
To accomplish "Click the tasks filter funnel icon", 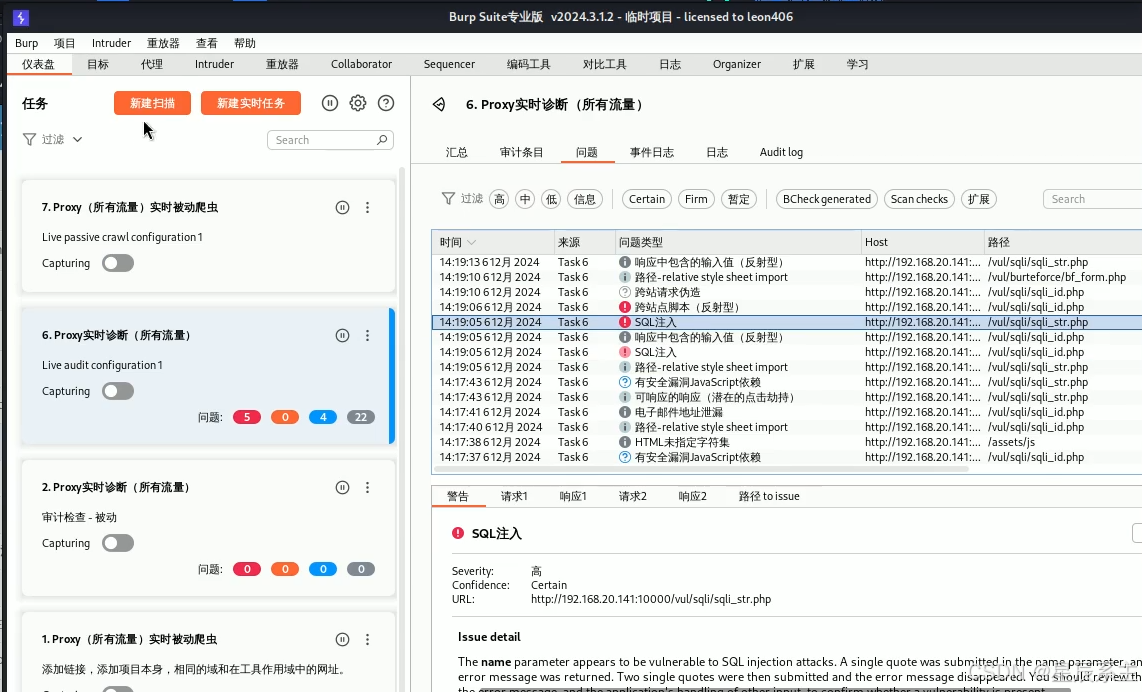I will click(x=29, y=139).
